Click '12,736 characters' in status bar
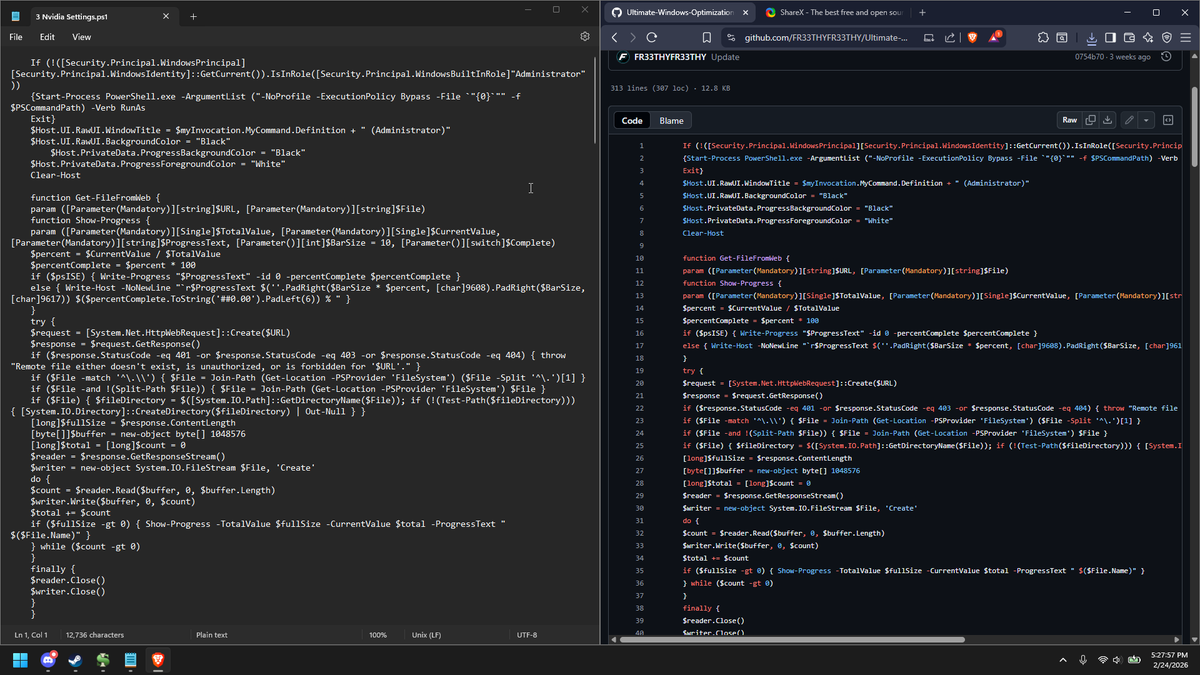The width and height of the screenshot is (1200, 675). pos(95,635)
